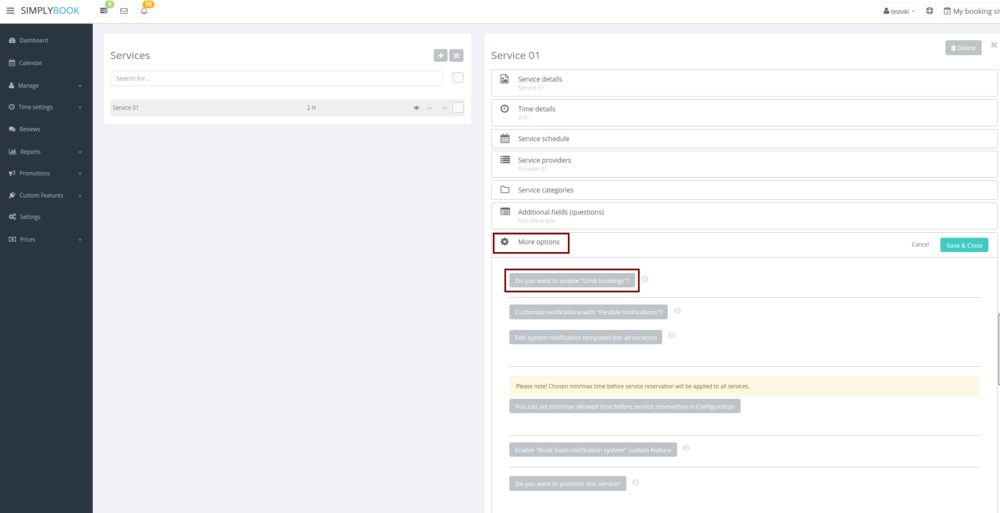Expand the Service schedule section
Screen dimensions: 1000x513
[543, 138]
